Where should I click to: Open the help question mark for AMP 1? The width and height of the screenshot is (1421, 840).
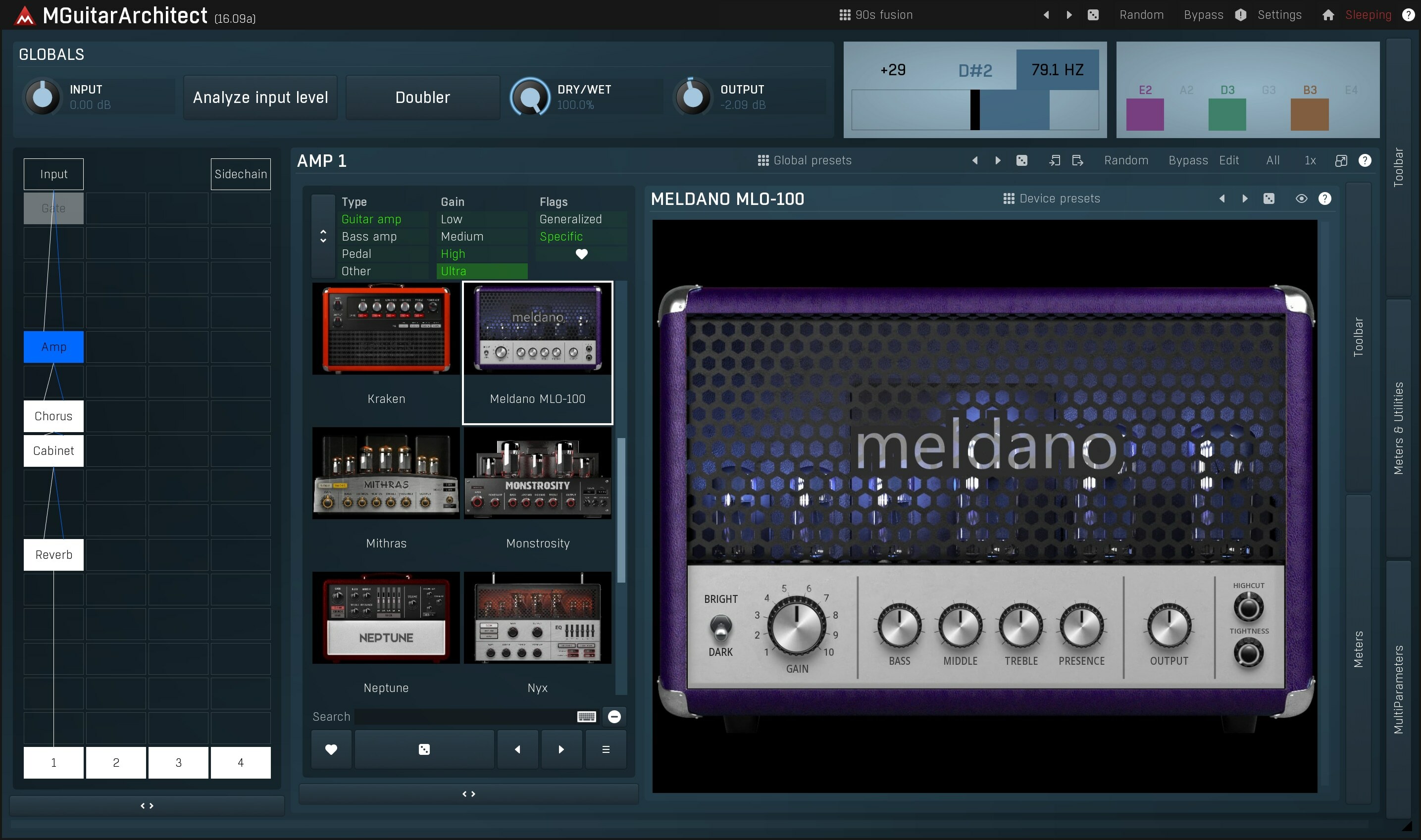(1366, 160)
